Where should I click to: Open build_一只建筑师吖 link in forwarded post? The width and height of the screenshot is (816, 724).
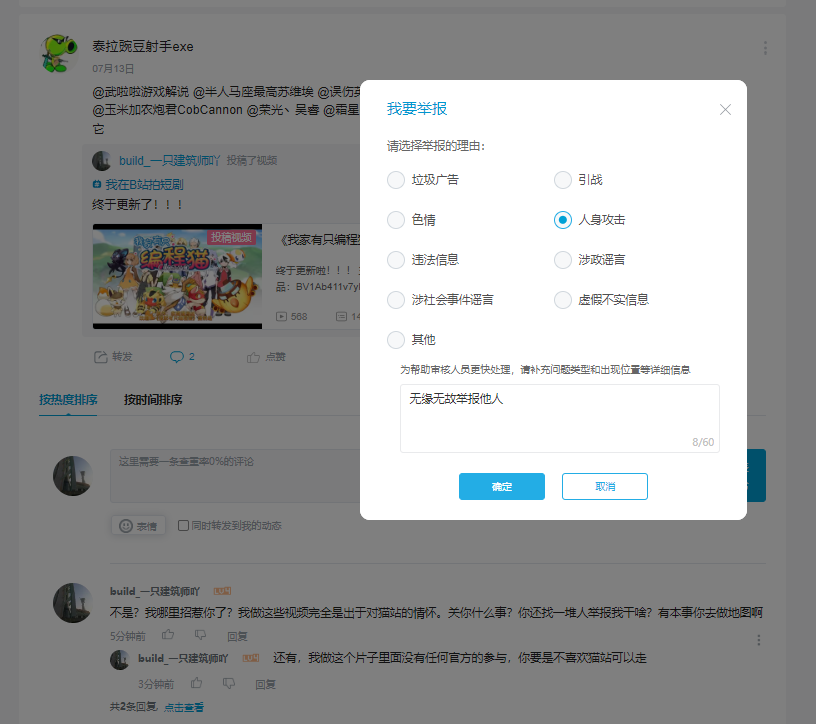(170, 161)
